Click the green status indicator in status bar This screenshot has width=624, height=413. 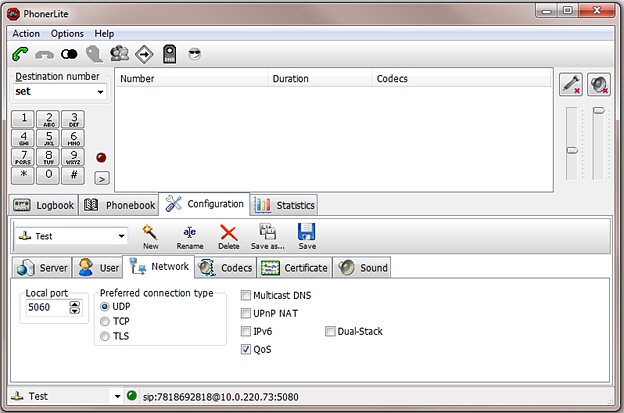132,396
